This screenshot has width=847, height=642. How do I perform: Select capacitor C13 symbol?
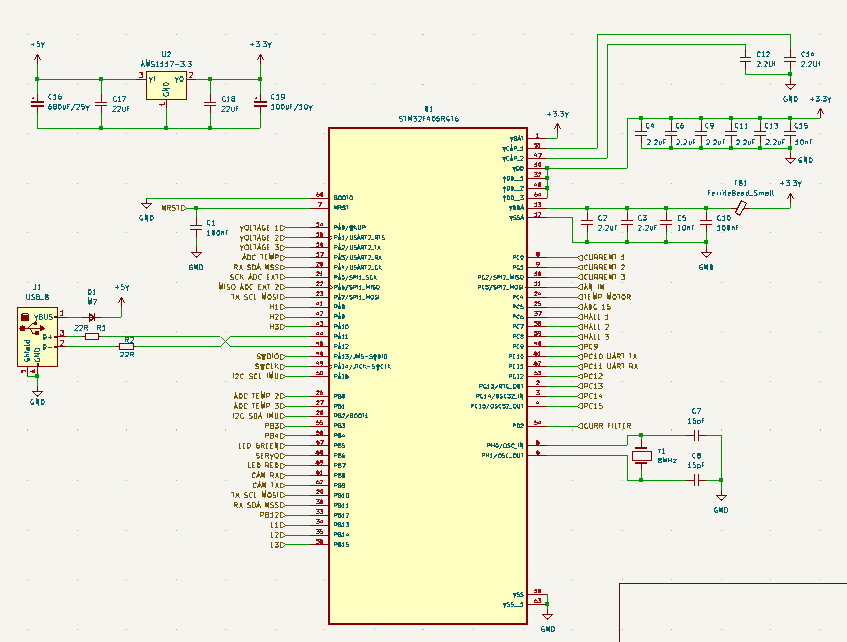tap(760, 132)
